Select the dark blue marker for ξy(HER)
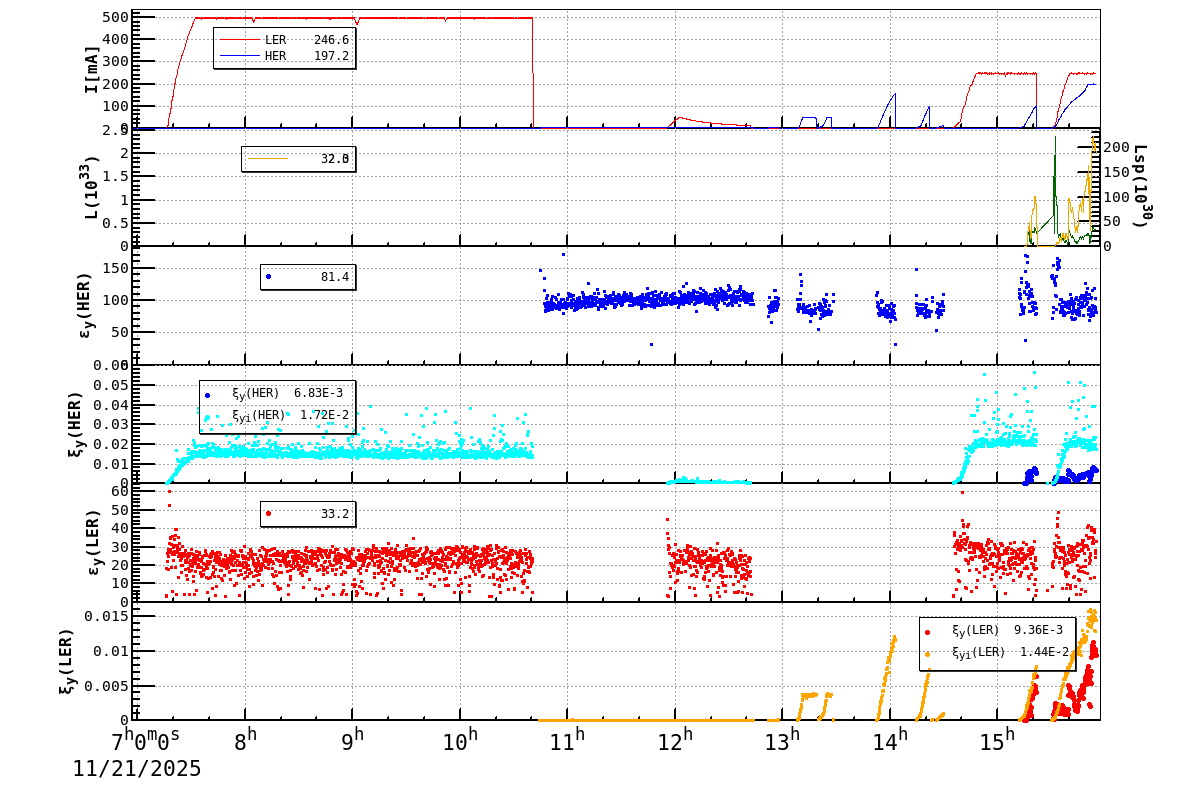The width and height of the screenshot is (1200, 798). point(207,395)
